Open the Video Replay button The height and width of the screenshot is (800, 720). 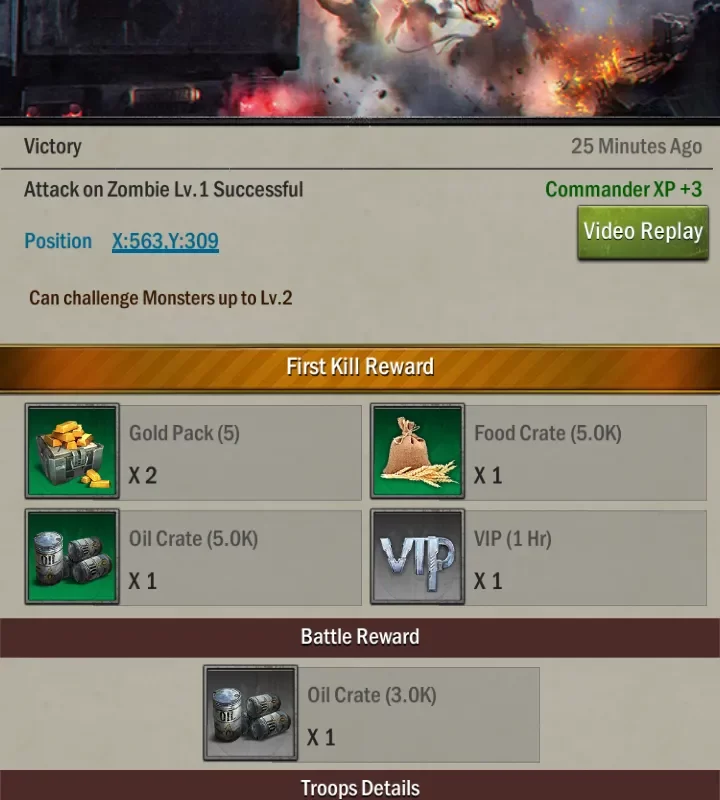tap(643, 232)
